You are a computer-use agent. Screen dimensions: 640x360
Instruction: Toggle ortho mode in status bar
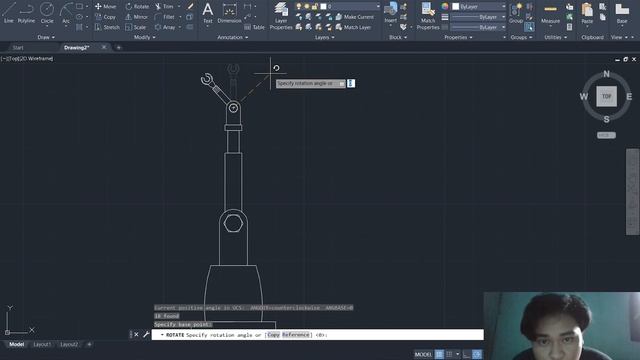(x=467, y=354)
